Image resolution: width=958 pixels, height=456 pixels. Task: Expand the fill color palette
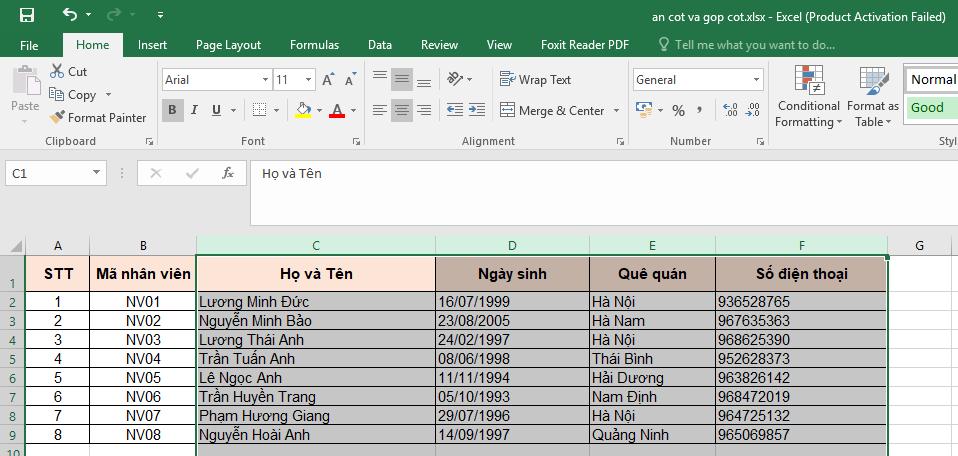(319, 111)
